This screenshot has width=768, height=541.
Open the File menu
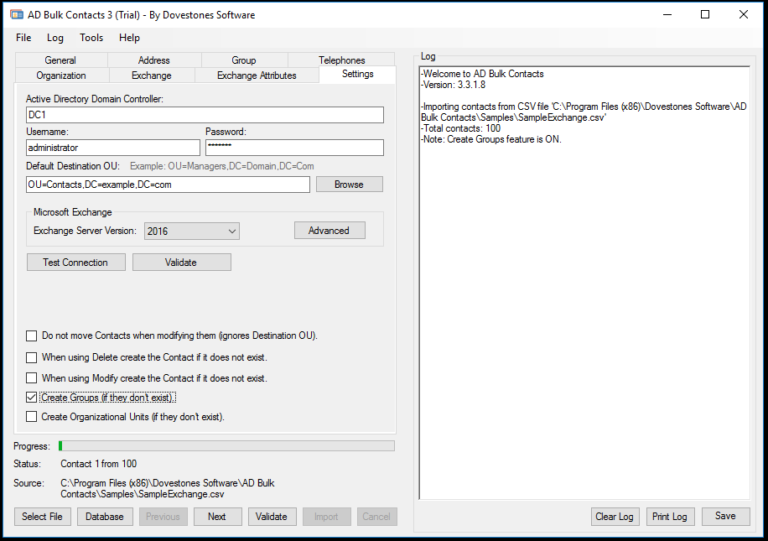[x=24, y=38]
